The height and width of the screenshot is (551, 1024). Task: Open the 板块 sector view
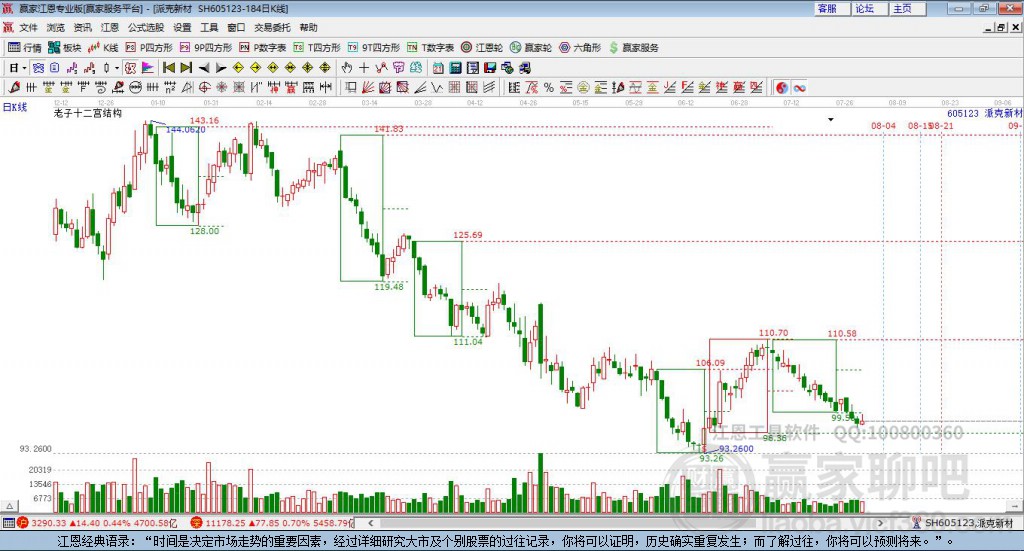tap(64, 48)
